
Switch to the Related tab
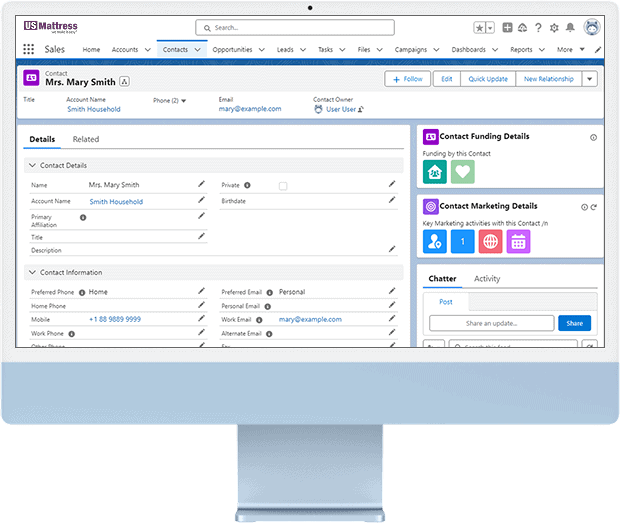(x=86, y=139)
